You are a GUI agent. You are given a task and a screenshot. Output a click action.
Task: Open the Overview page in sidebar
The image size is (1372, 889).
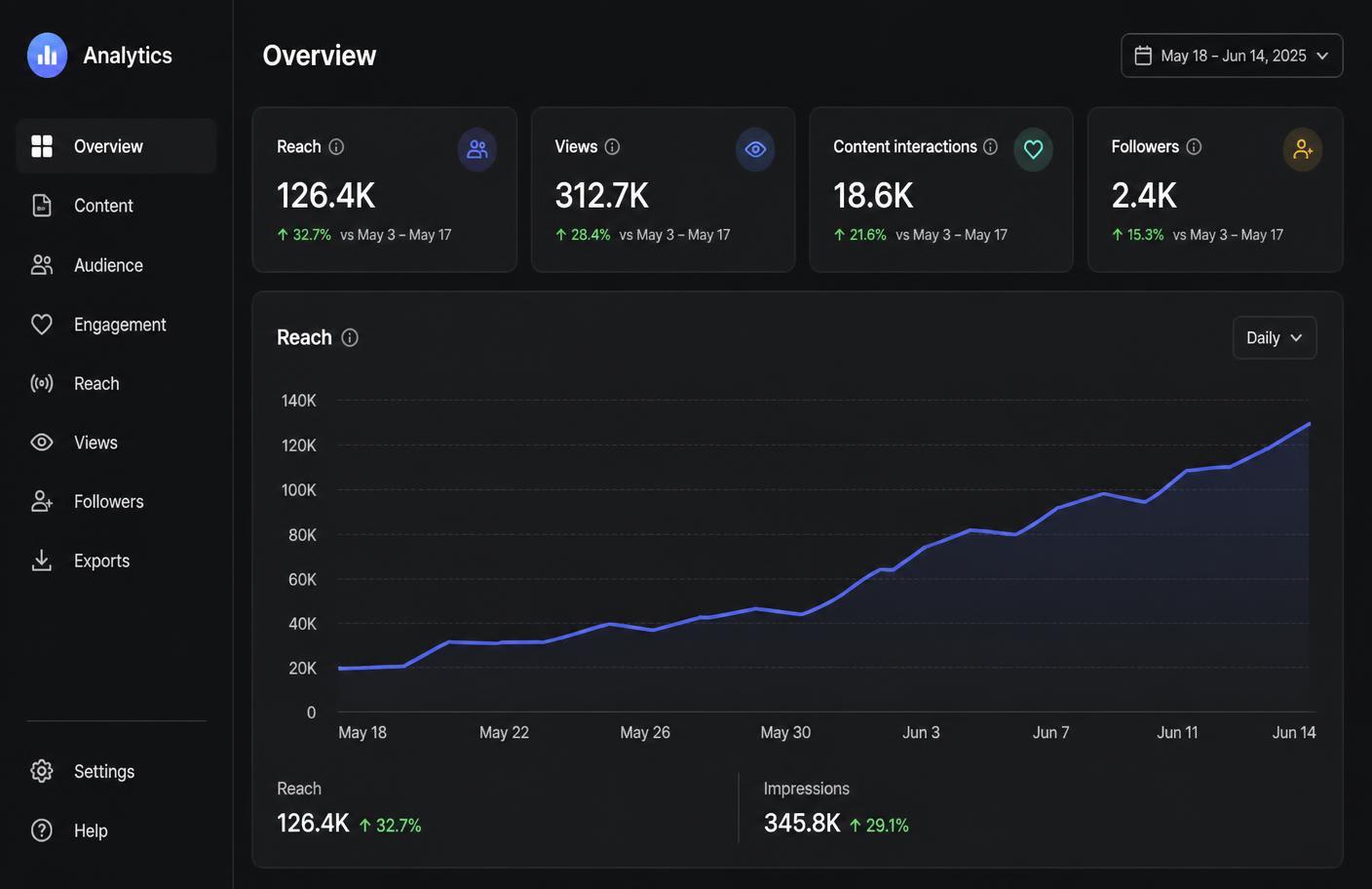pyautogui.click(x=116, y=146)
